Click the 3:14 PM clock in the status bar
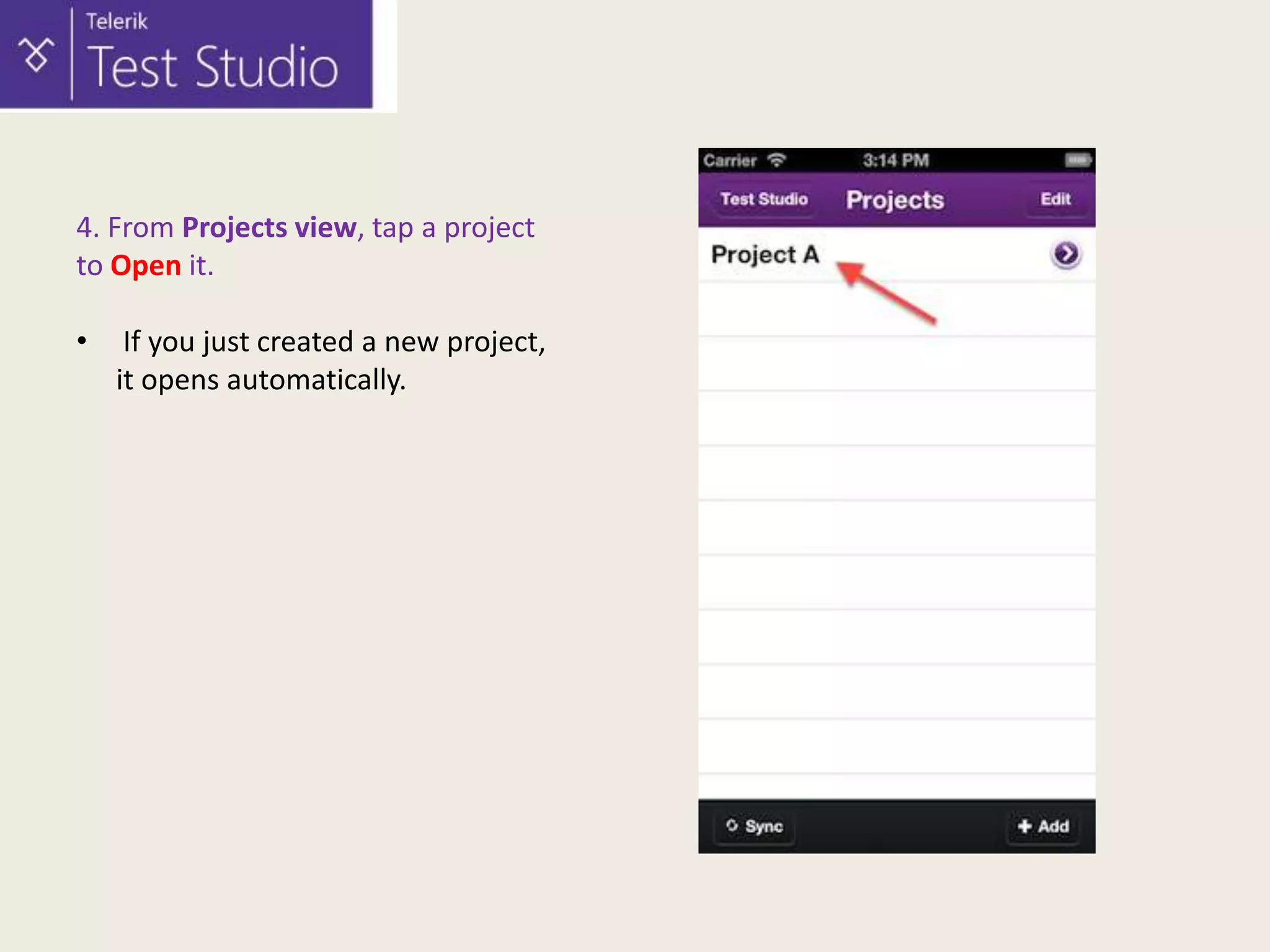 pos(895,161)
